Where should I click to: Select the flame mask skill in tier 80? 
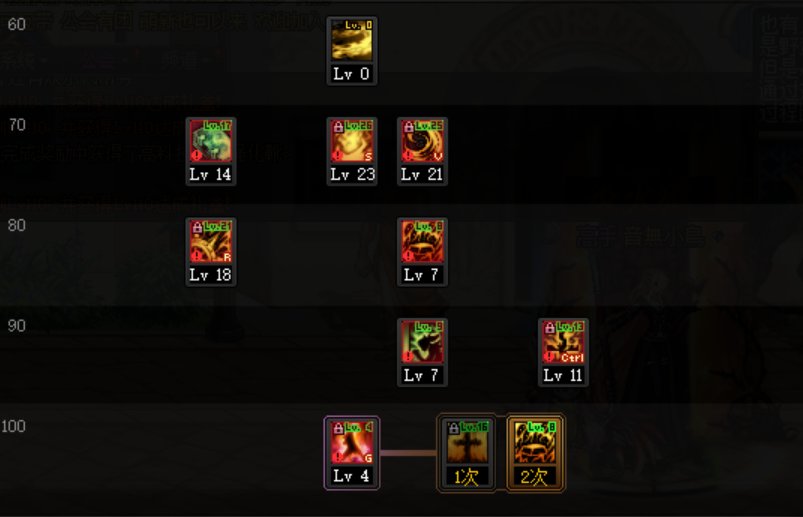[x=422, y=241]
